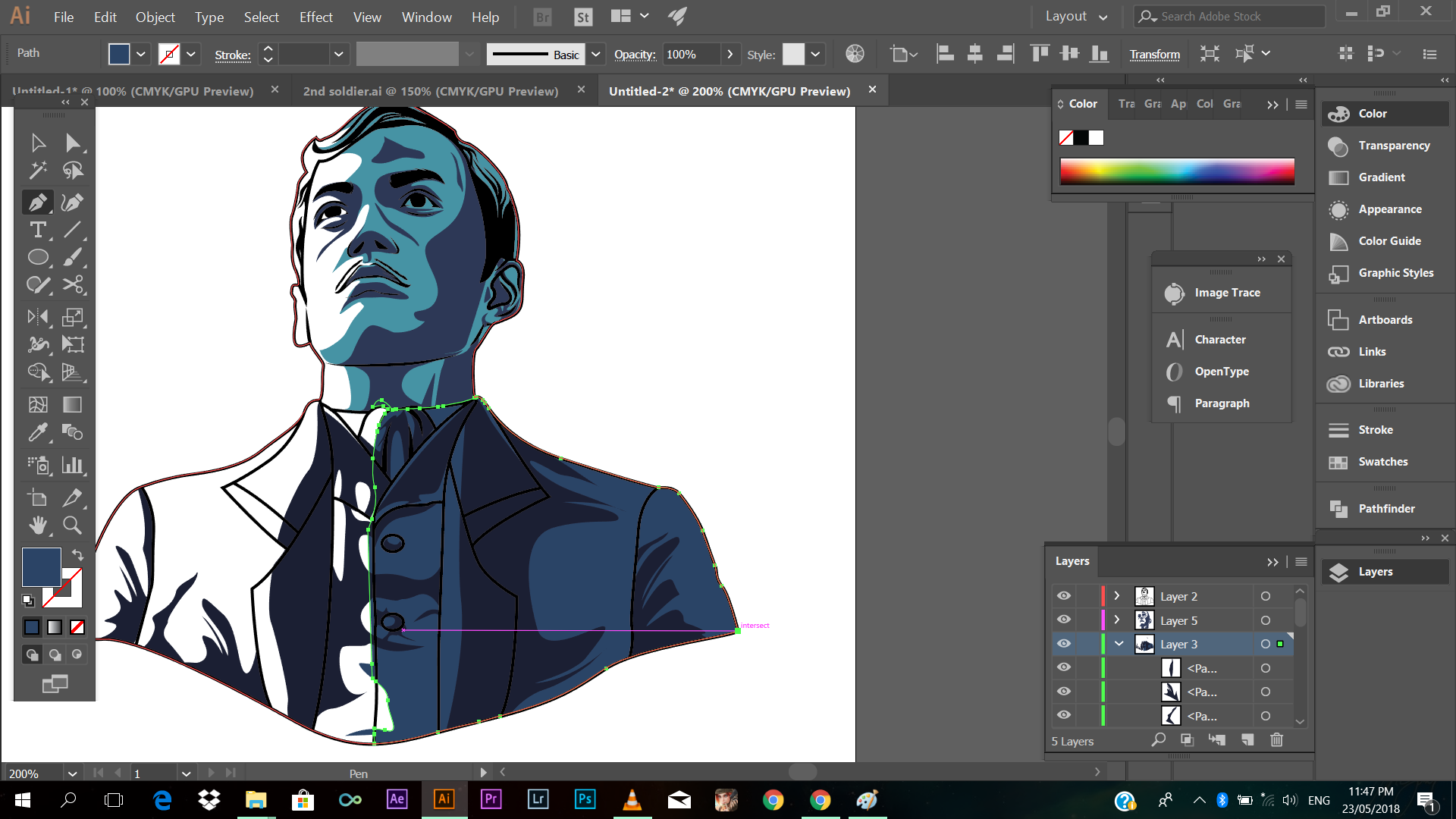Select the Scissors tool
This screenshot has height=819, width=1456.
pyautogui.click(x=73, y=284)
